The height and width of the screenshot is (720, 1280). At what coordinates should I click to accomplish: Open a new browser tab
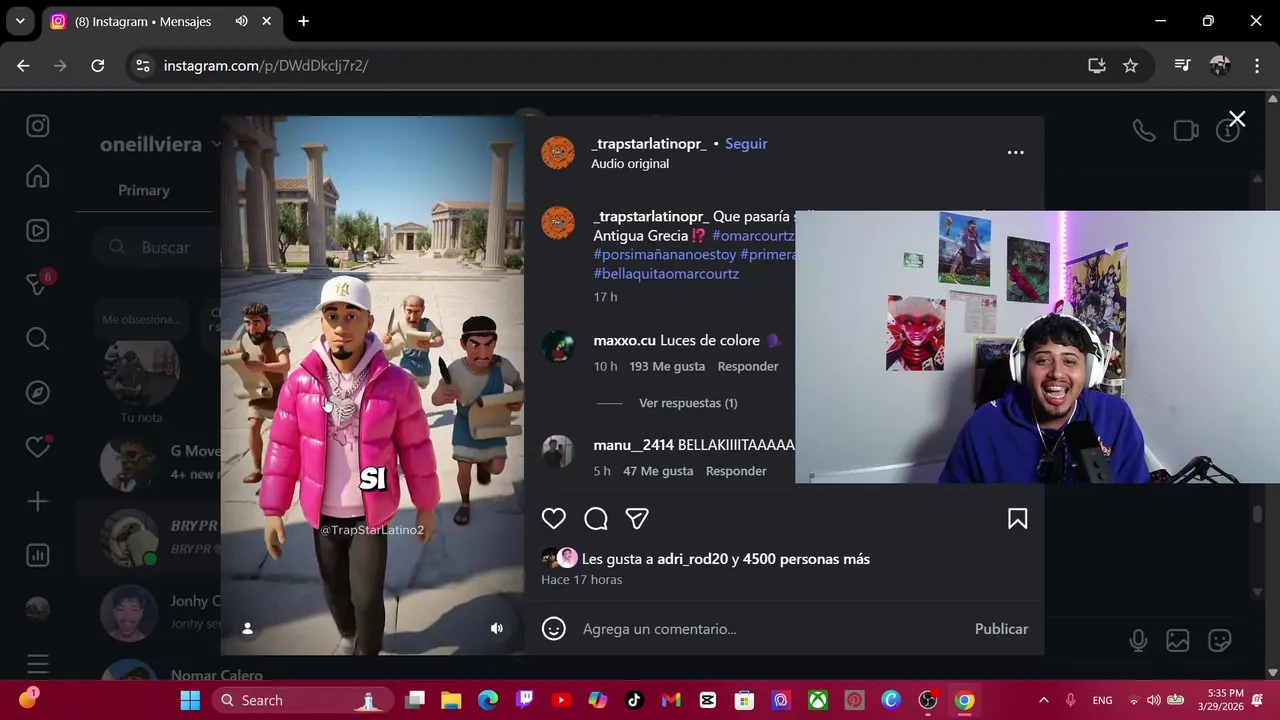303,21
